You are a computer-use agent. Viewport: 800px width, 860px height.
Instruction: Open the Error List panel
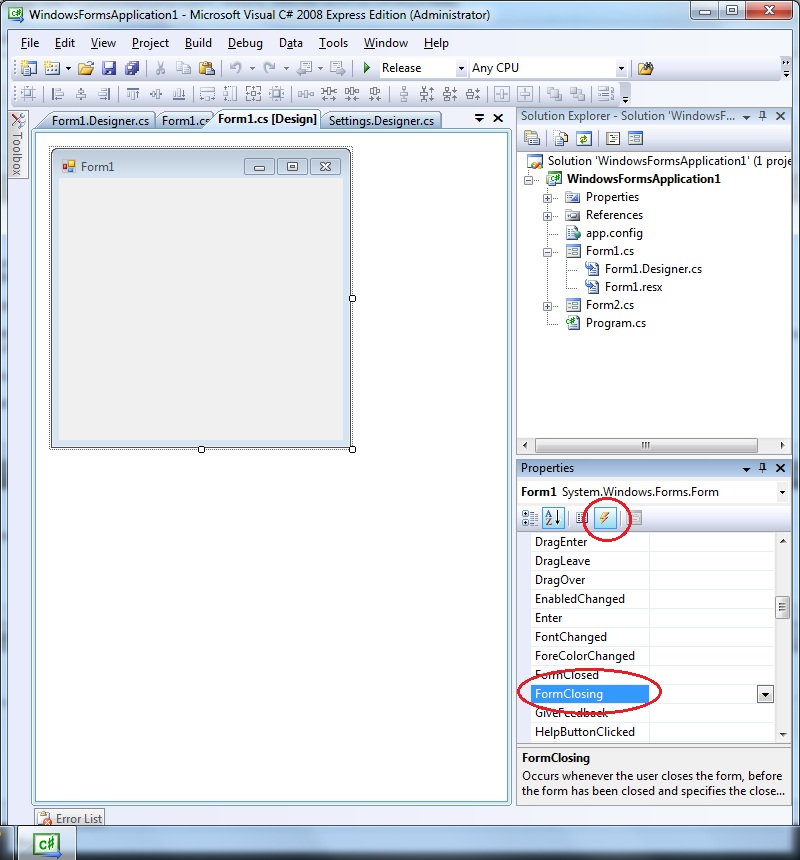pyautogui.click(x=70, y=818)
